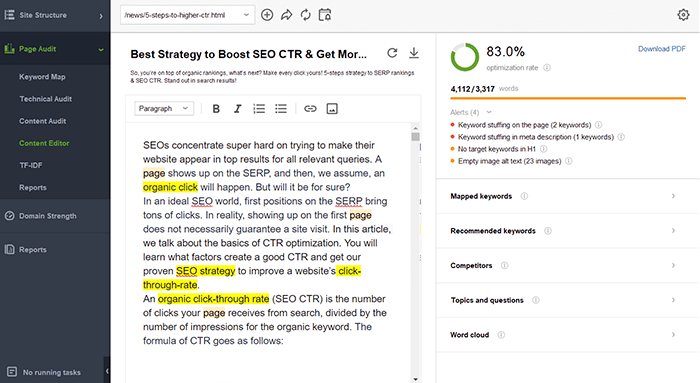The image size is (700, 383).
Task: Click the bottom Reports document icon
Action: (x=9, y=249)
